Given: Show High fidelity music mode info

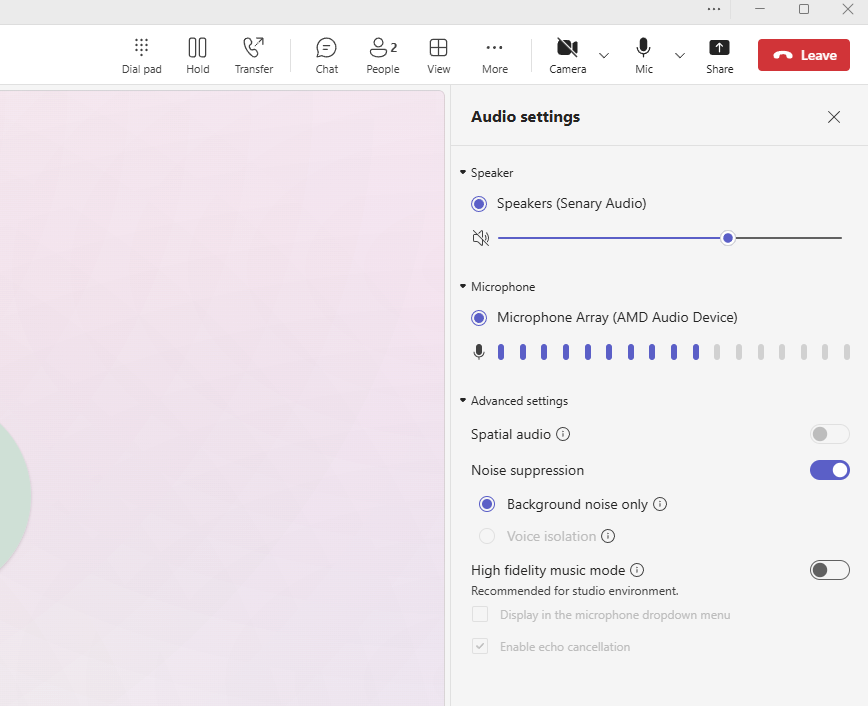Looking at the screenshot, I should point(637,570).
